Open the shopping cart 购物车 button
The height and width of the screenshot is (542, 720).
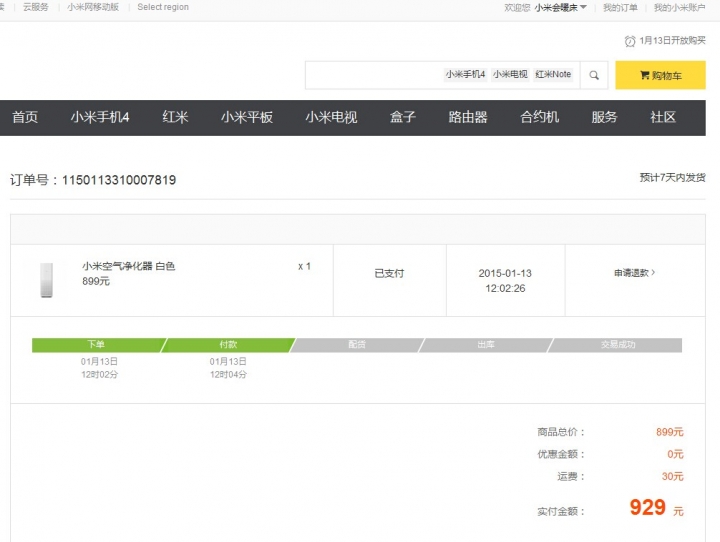(x=660, y=75)
